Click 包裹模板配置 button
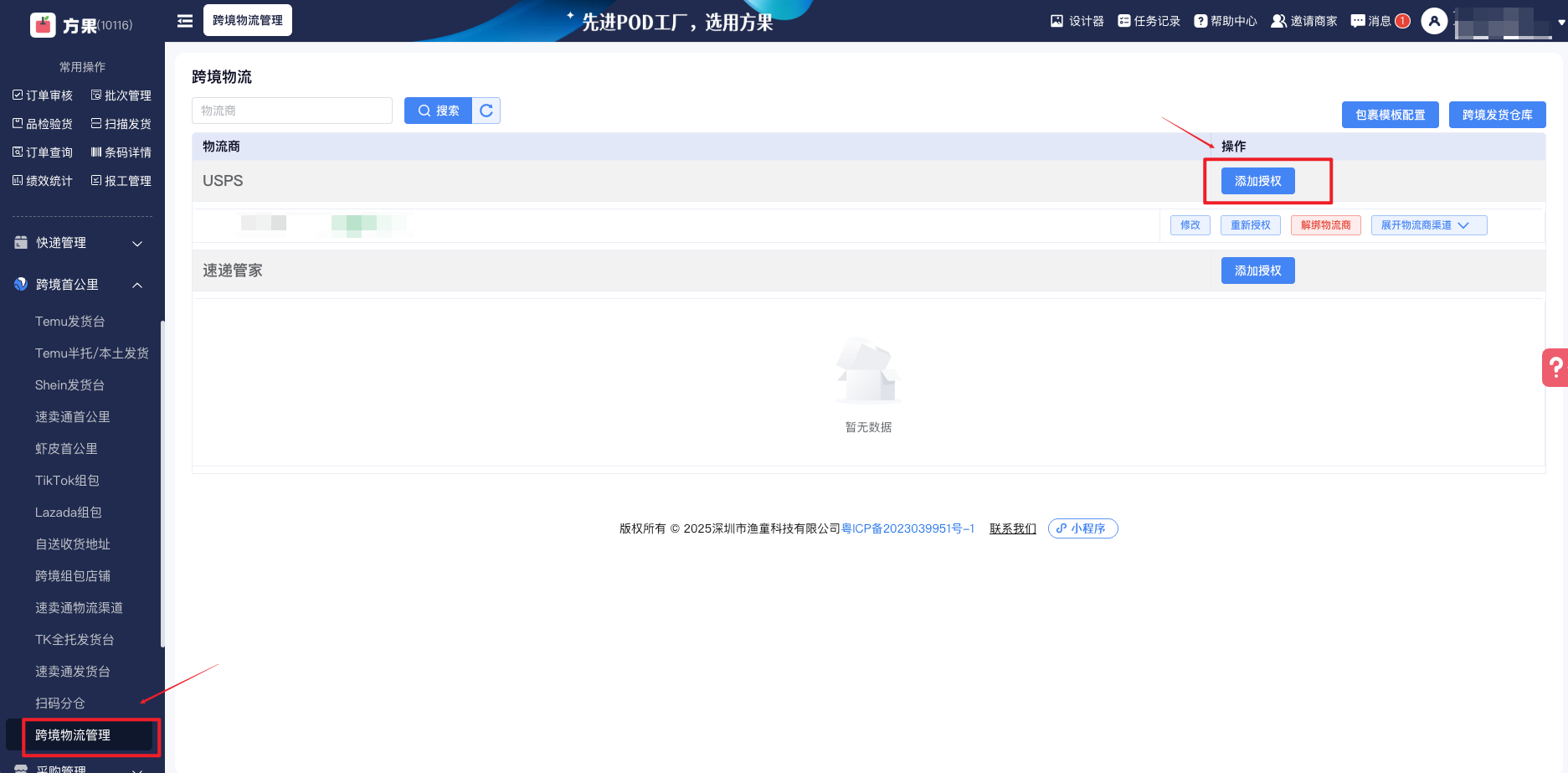The width and height of the screenshot is (1568, 773). tap(1391, 115)
